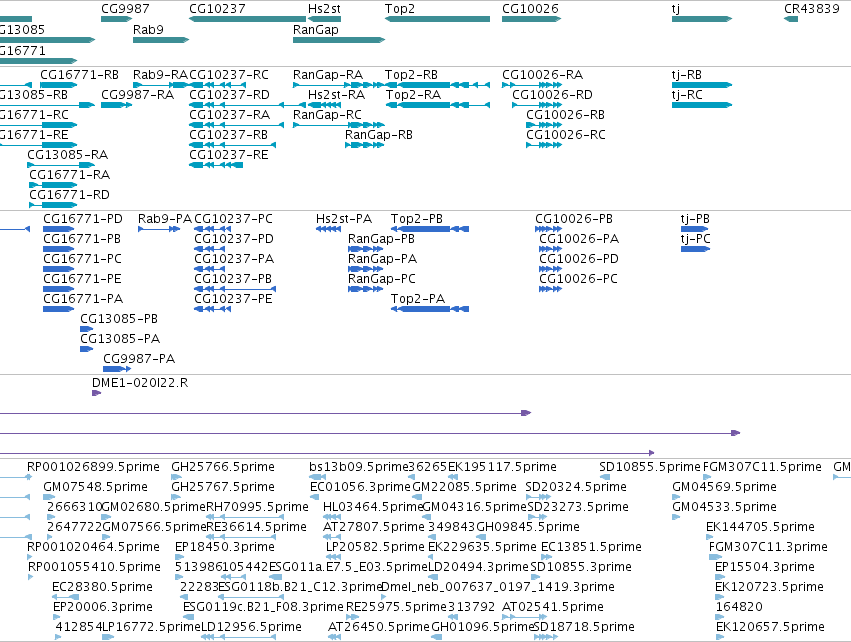Click the tj-RB transcript label
Image resolution: width=851 pixels, height=642 pixels.
tap(687, 74)
